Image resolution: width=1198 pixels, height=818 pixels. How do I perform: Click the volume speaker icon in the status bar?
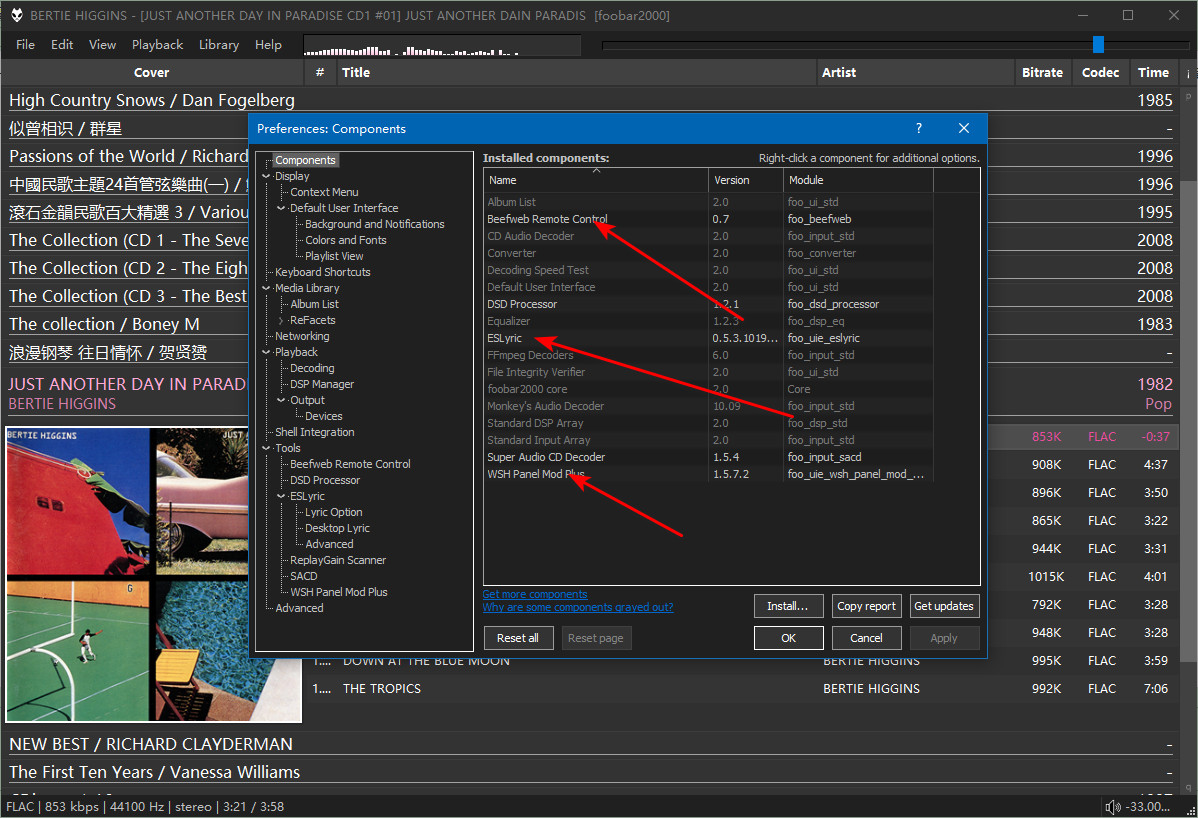coord(1113,806)
